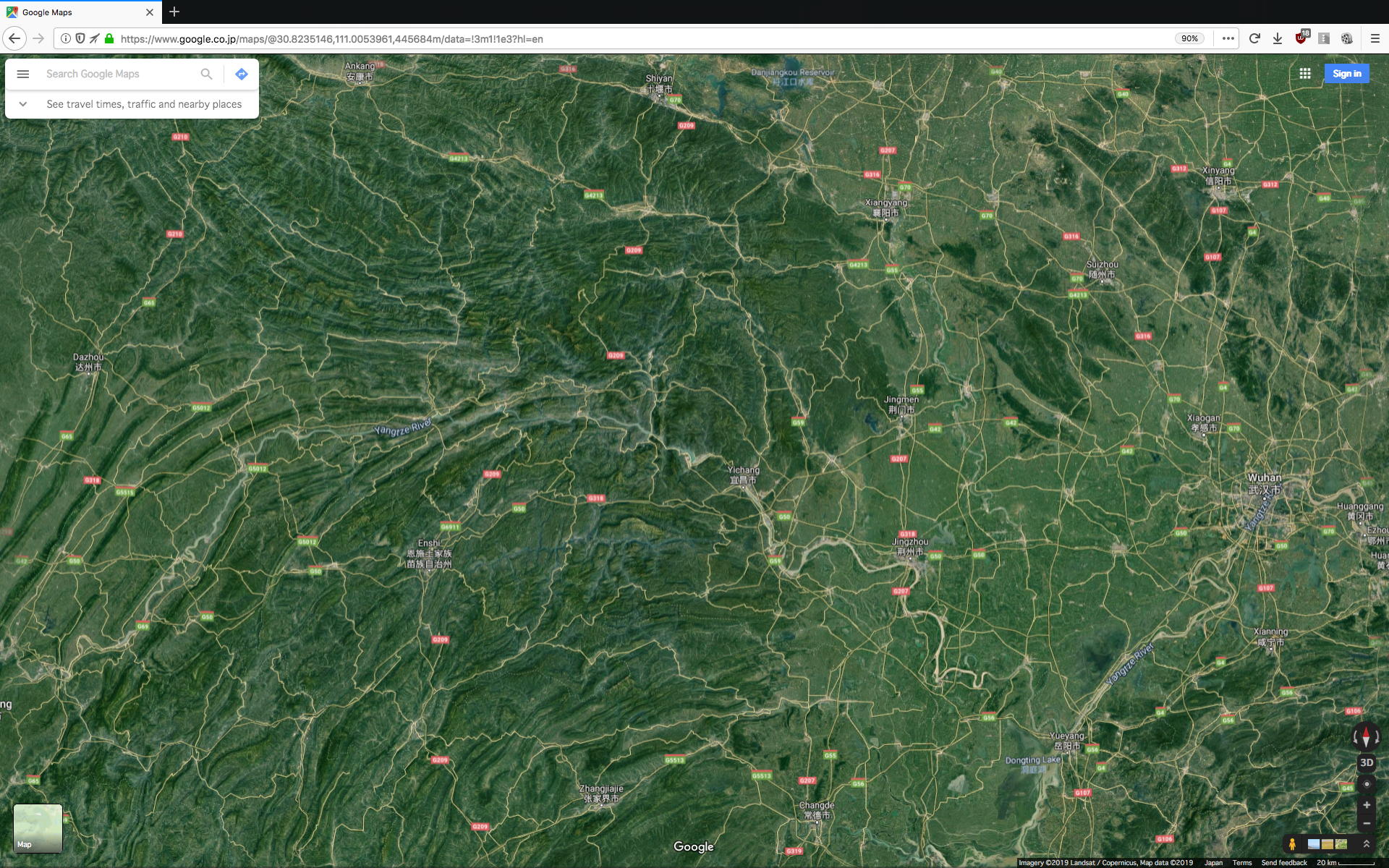Toggle 3D view mode
Image resolution: width=1389 pixels, height=868 pixels.
(1366, 762)
